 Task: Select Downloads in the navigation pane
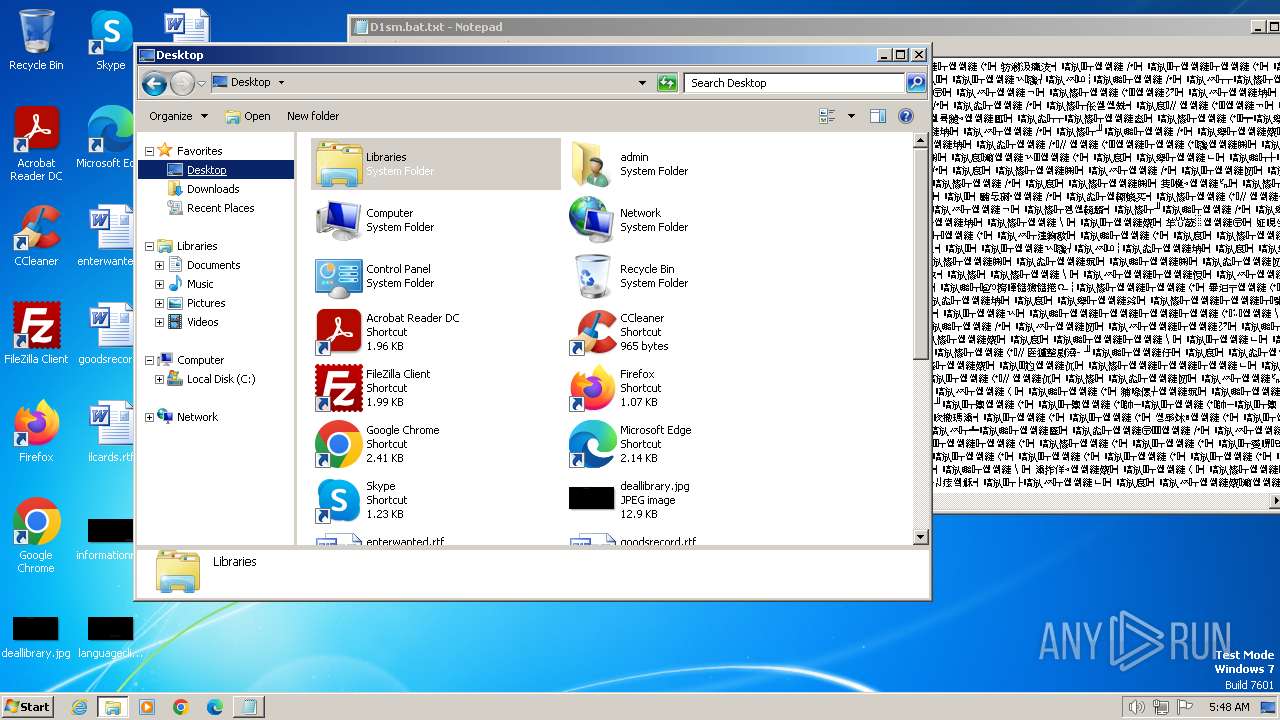(213, 189)
